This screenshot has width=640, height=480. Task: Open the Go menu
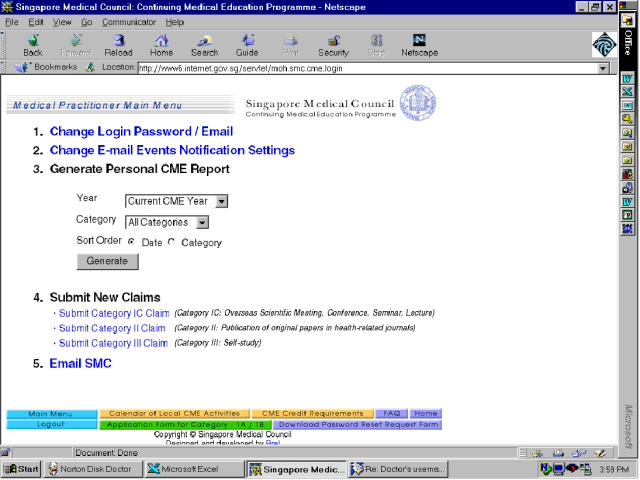click(x=87, y=22)
